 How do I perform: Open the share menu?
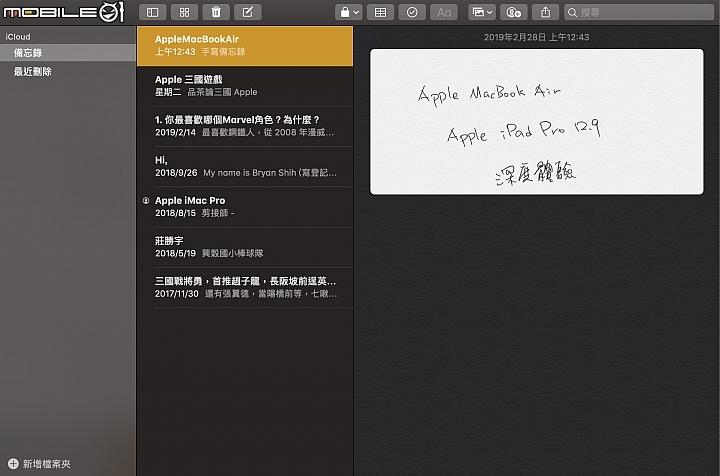(545, 12)
